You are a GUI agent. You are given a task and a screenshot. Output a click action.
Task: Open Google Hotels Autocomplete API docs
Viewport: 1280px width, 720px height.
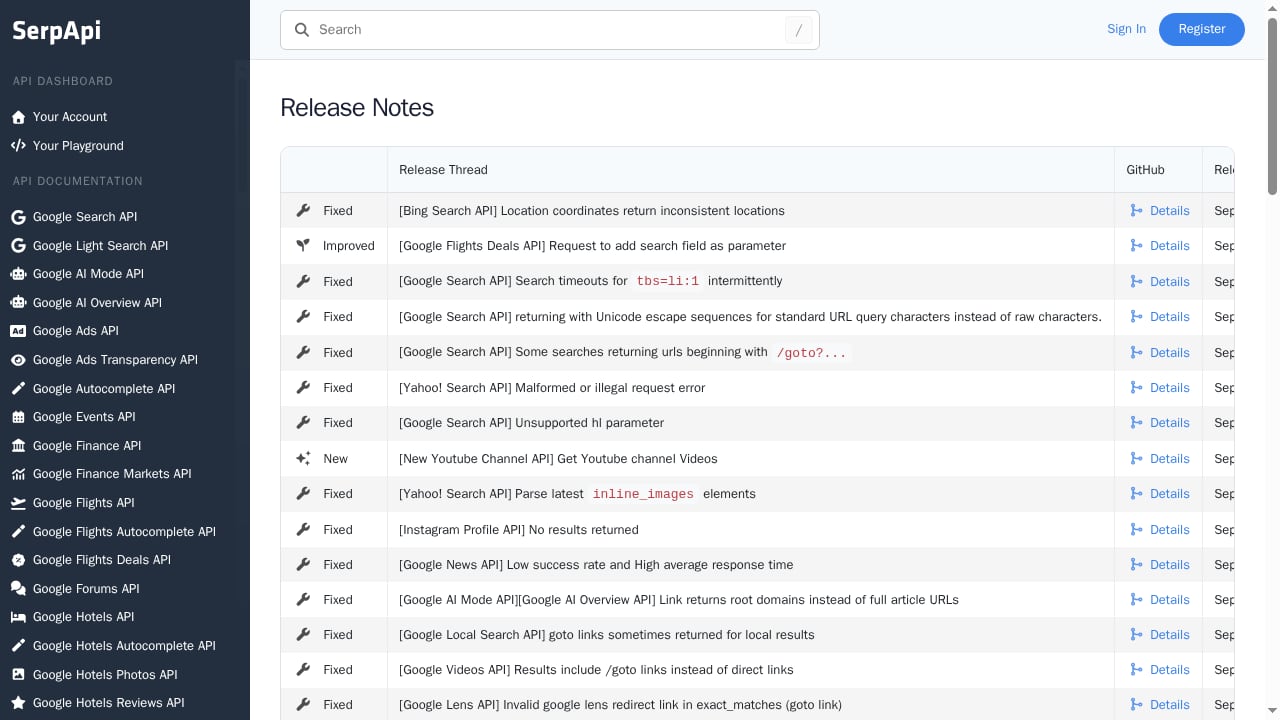124,646
